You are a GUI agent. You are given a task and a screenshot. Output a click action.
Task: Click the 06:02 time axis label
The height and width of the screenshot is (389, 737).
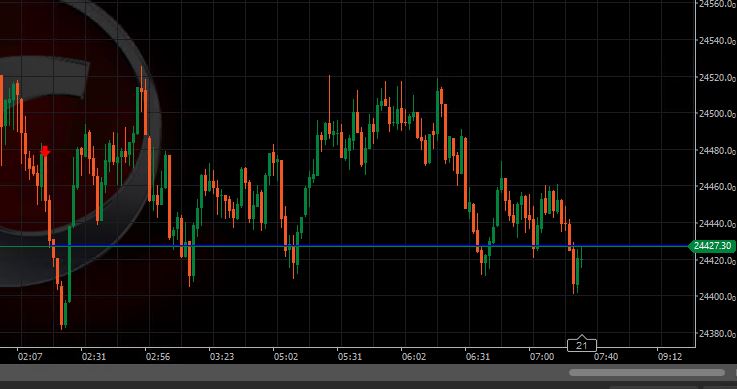(x=414, y=357)
